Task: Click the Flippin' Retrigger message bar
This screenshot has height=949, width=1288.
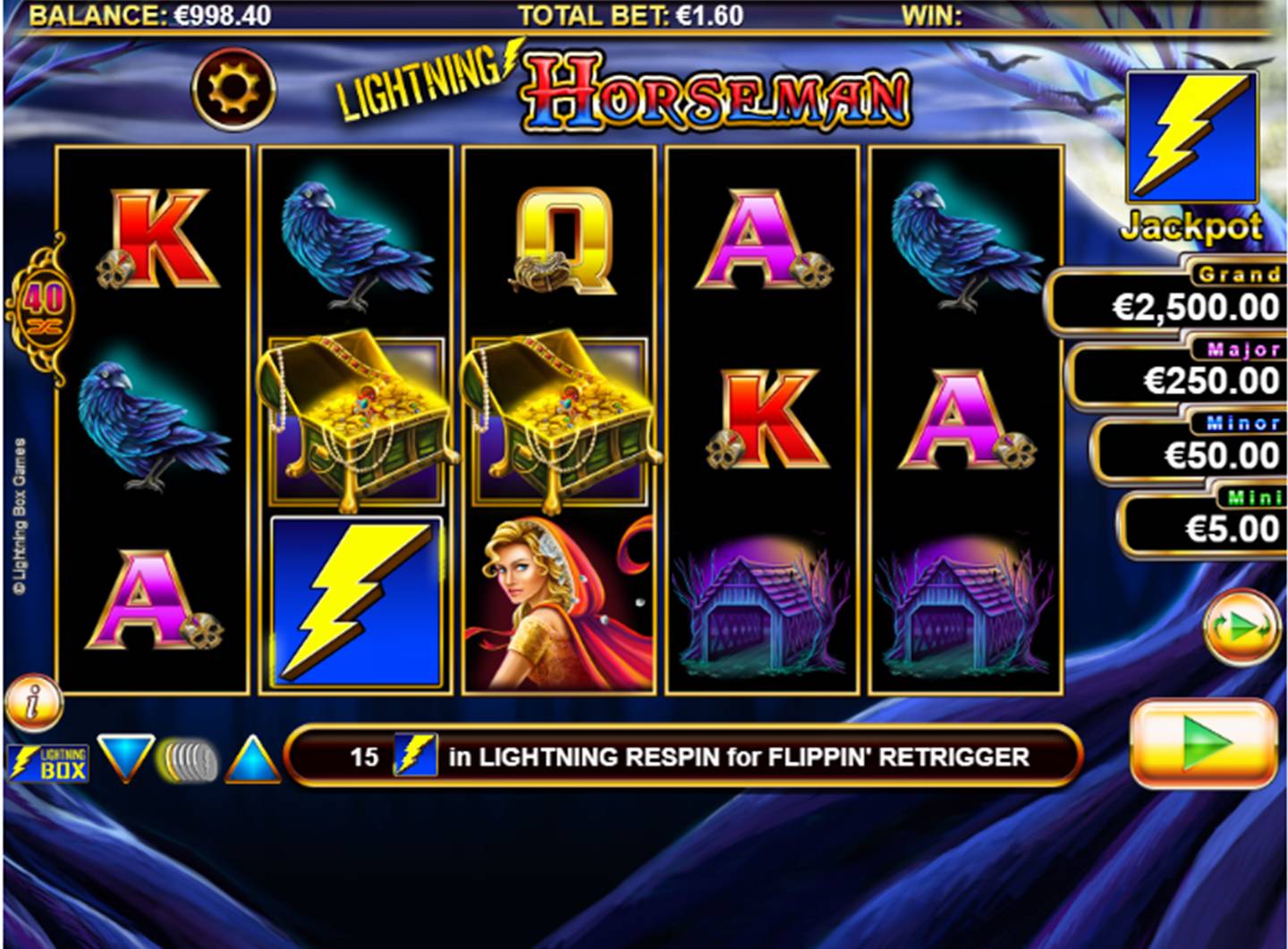Action: 684,757
